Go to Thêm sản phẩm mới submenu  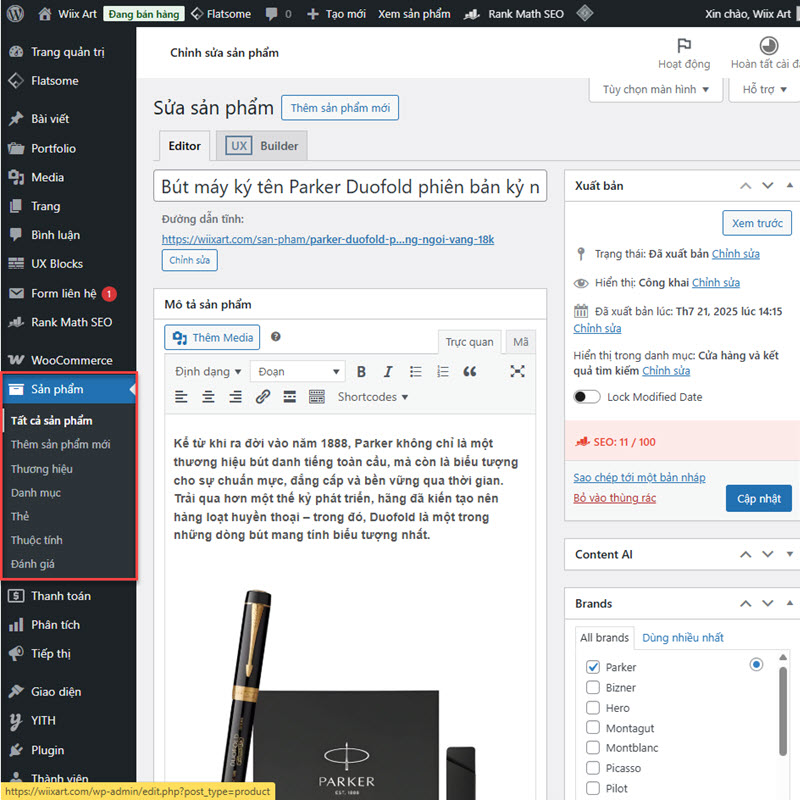[61, 445]
